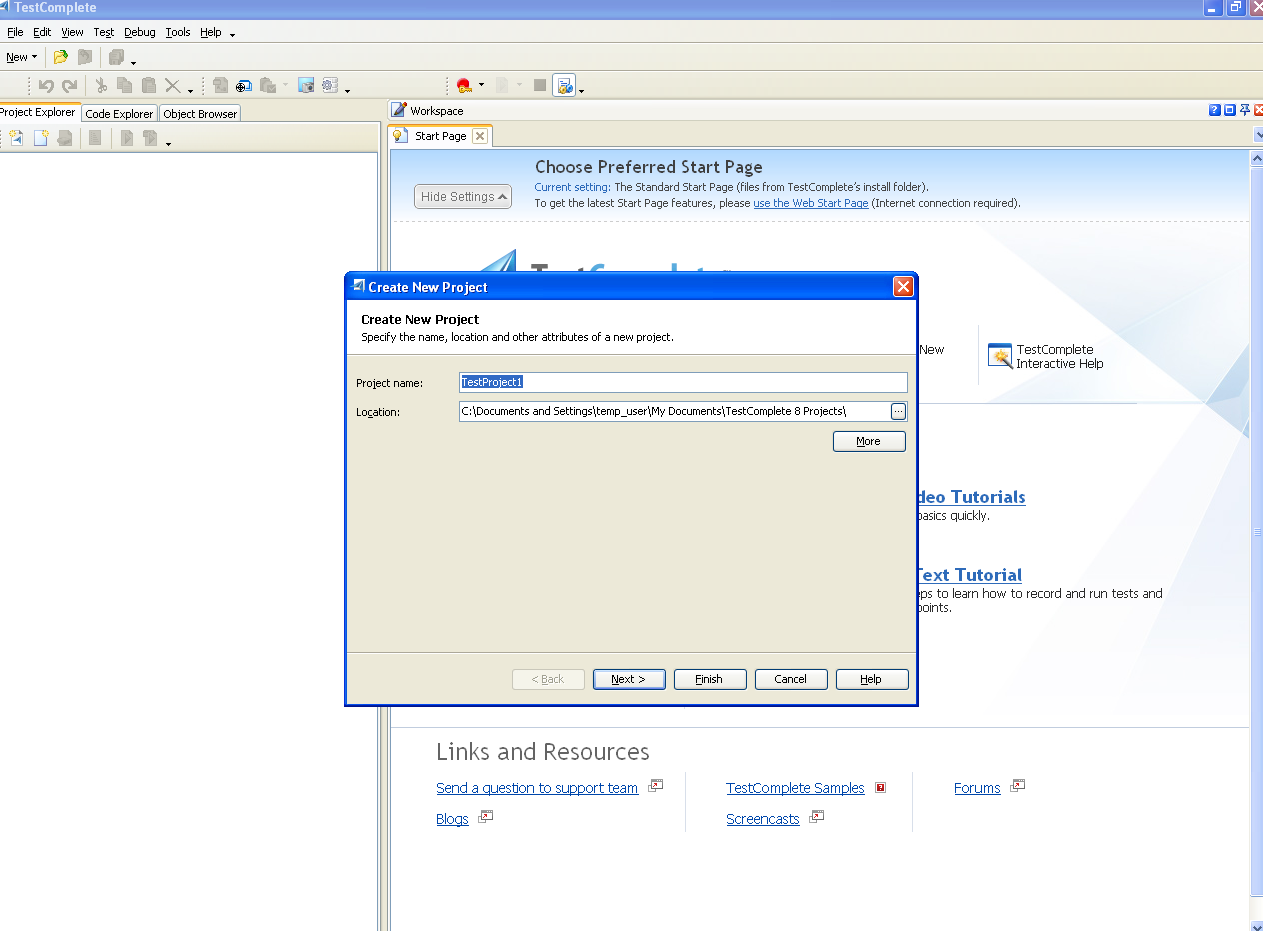1263x931 pixels.
Task: Click the Cut scissors icon
Action: [x=101, y=86]
